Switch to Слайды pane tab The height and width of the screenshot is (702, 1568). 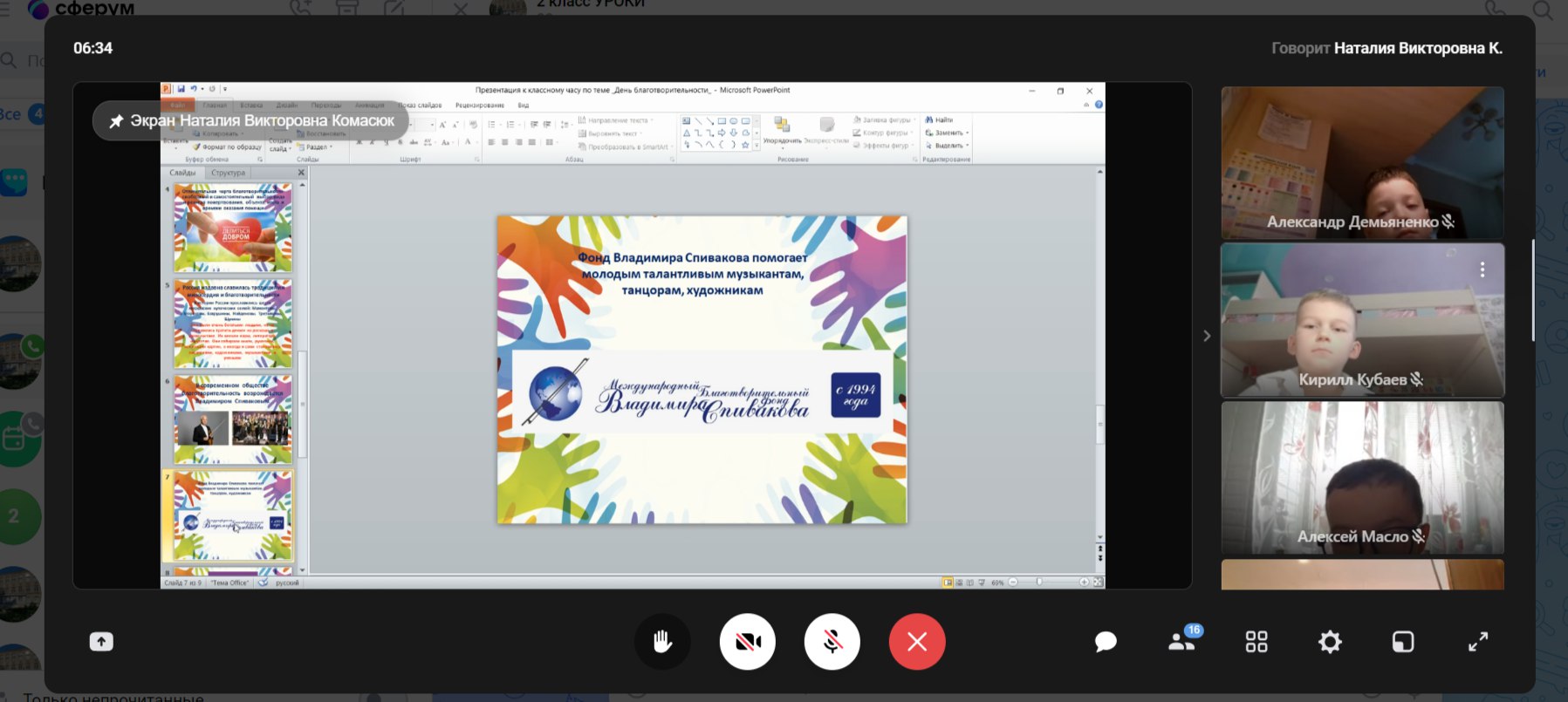182,173
